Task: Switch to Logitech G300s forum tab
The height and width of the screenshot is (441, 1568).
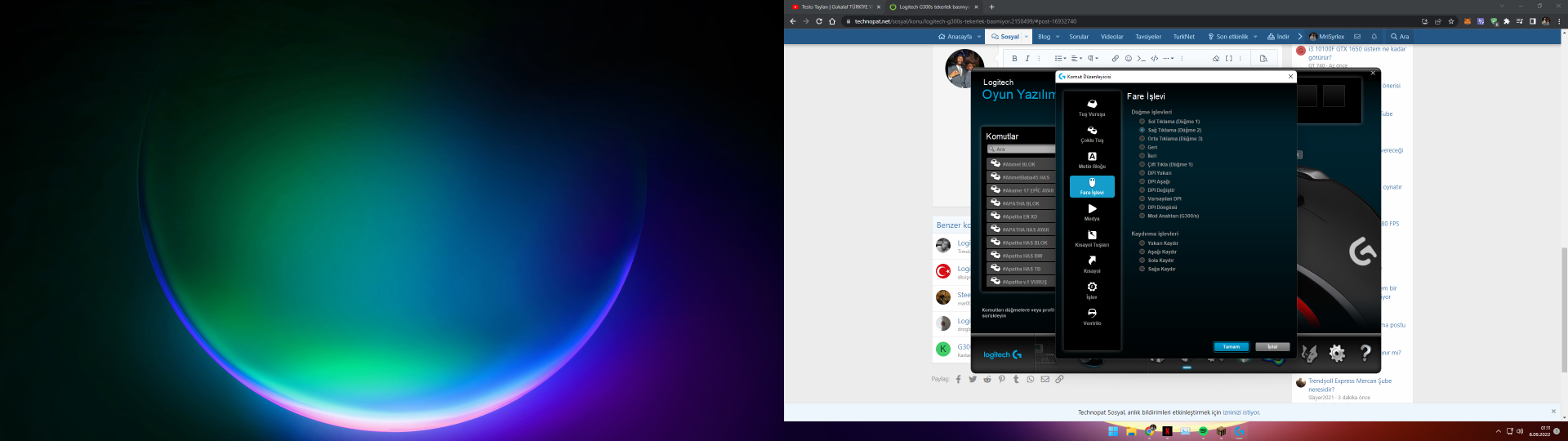Action: 933,7
